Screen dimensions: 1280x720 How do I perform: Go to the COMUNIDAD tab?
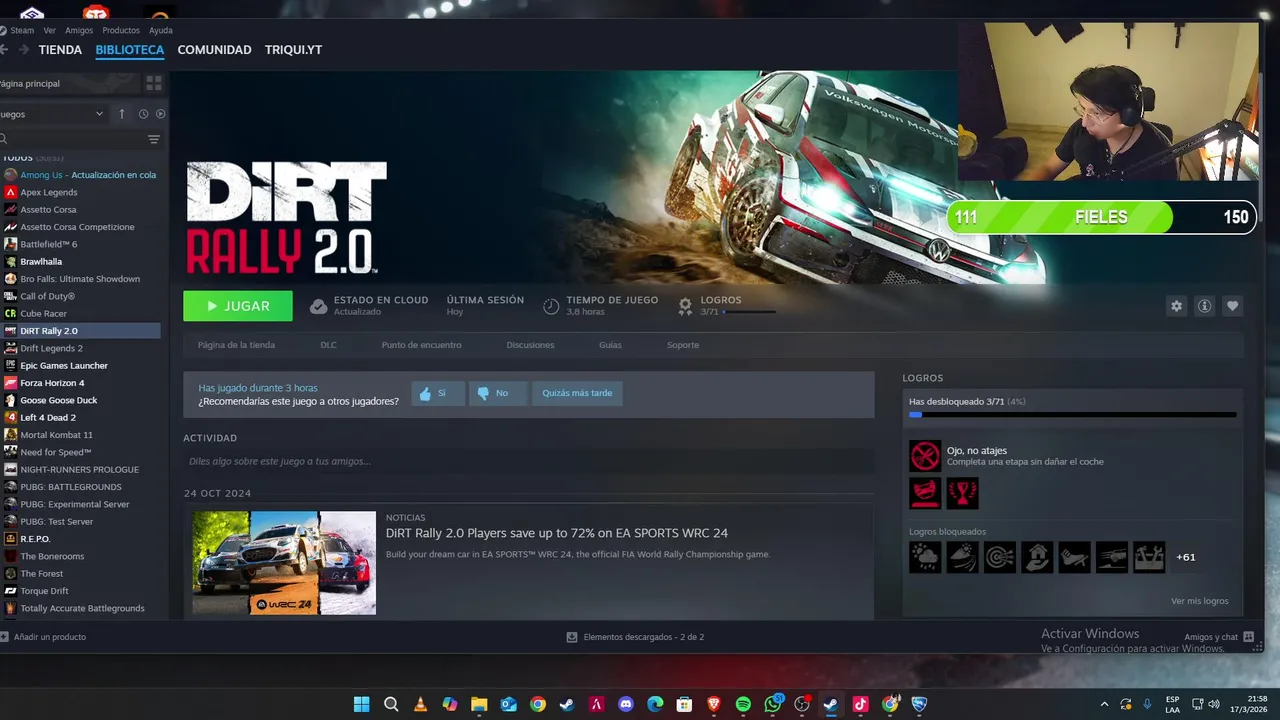click(x=214, y=49)
